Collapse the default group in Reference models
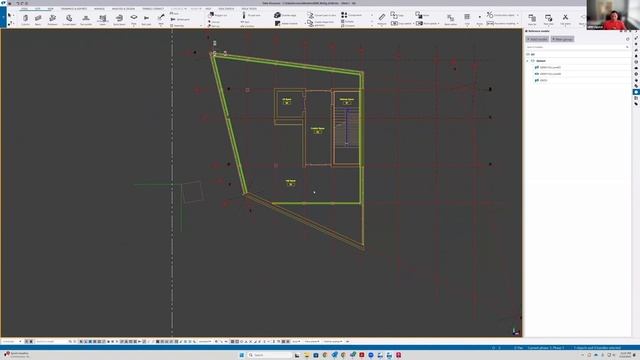The height and width of the screenshot is (360, 640). click(527, 61)
